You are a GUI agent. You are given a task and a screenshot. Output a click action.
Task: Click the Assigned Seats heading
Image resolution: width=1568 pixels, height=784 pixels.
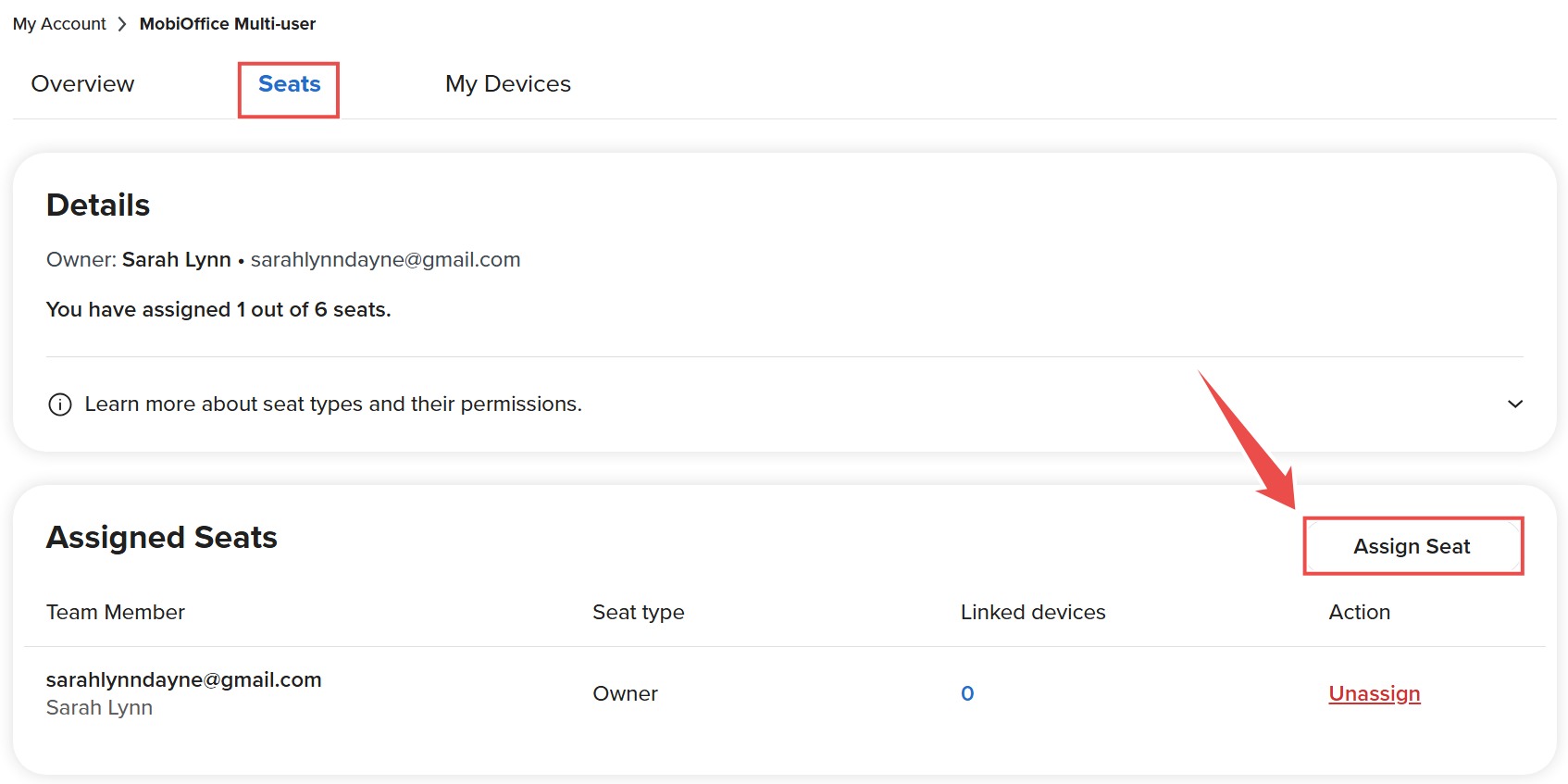[x=162, y=538]
